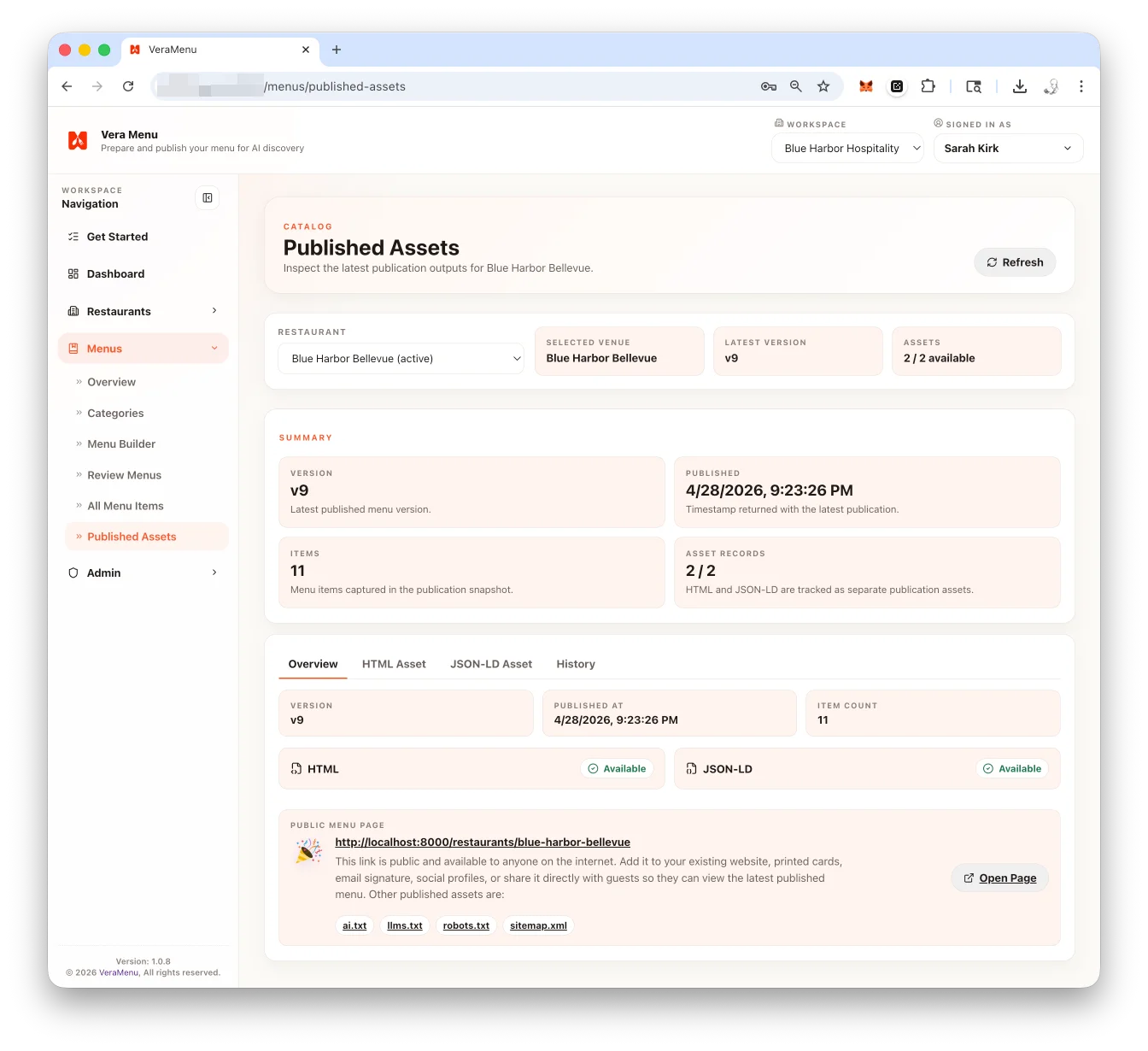Open the blue-harbor-bellevue public menu link
The height and width of the screenshot is (1051, 1148).
tap(483, 843)
